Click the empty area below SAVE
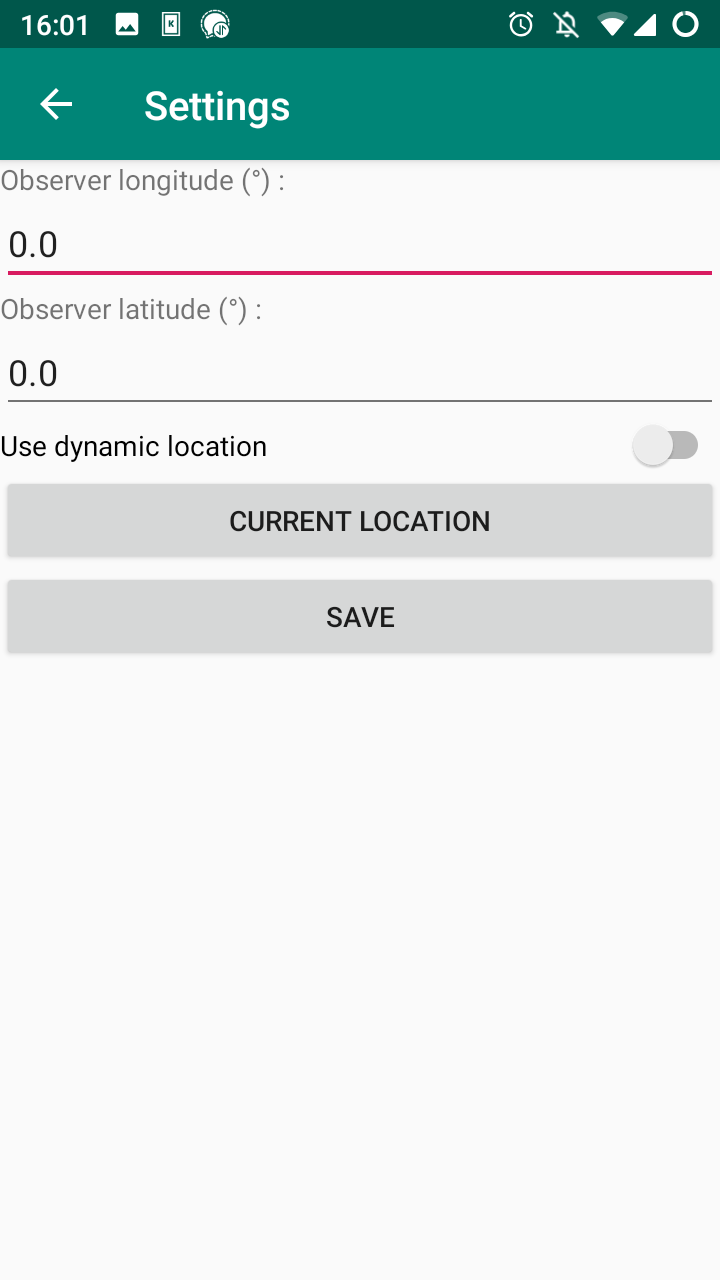Viewport: 720px width, 1280px height. (x=360, y=950)
